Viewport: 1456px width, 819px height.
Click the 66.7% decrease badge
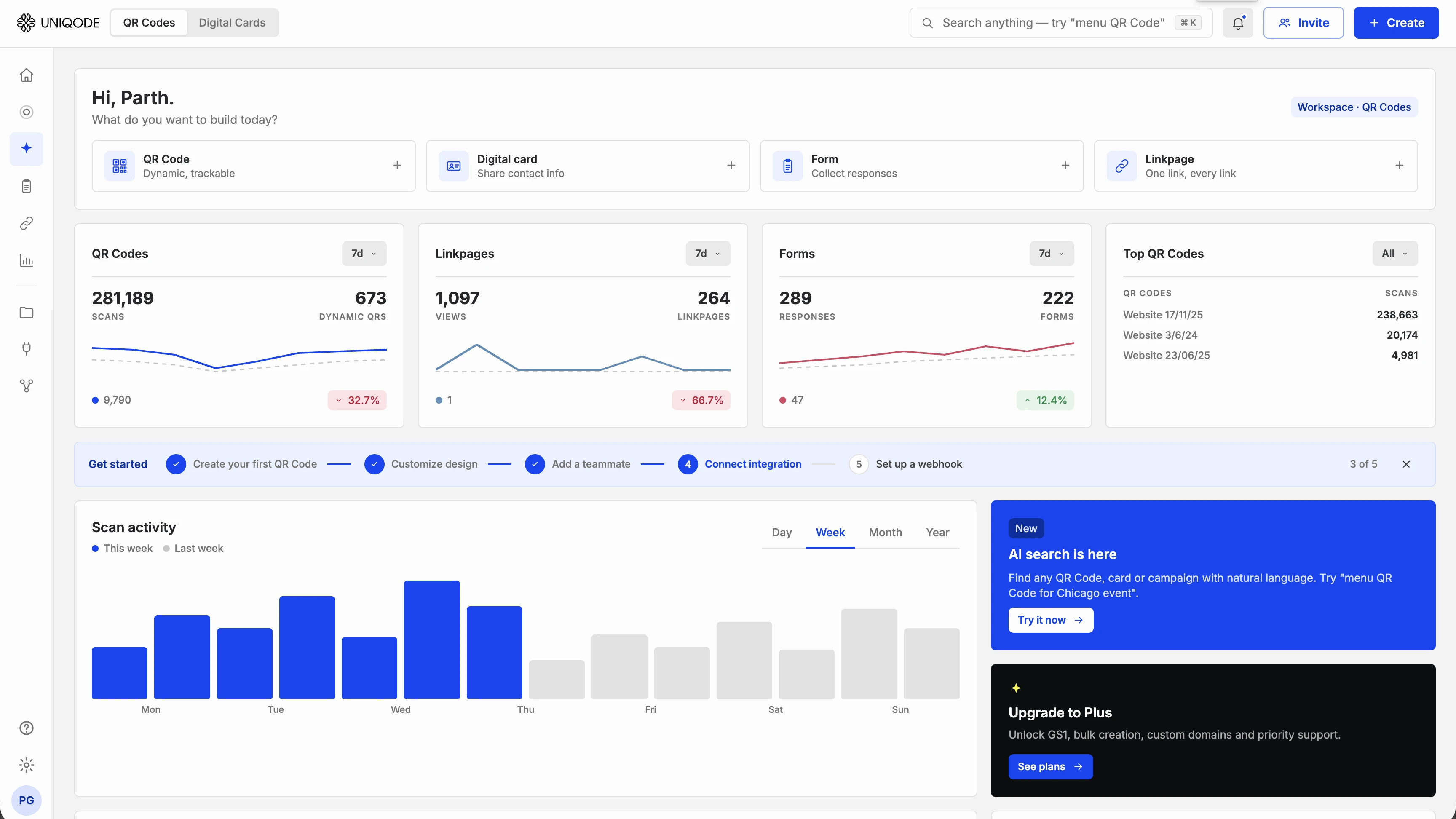click(701, 400)
